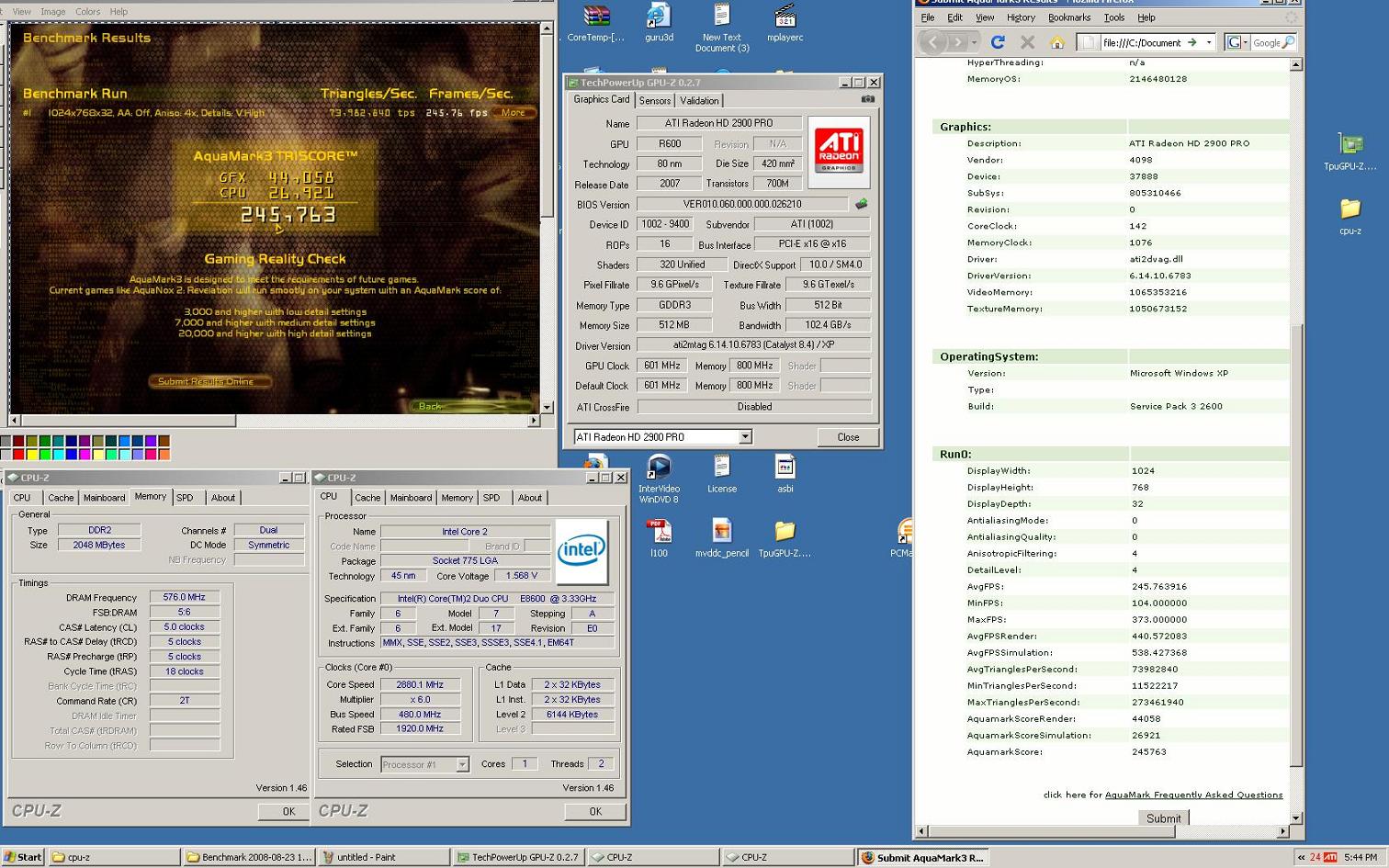
Task: Pick the magenta color in Paint palette
Action: pos(85,454)
